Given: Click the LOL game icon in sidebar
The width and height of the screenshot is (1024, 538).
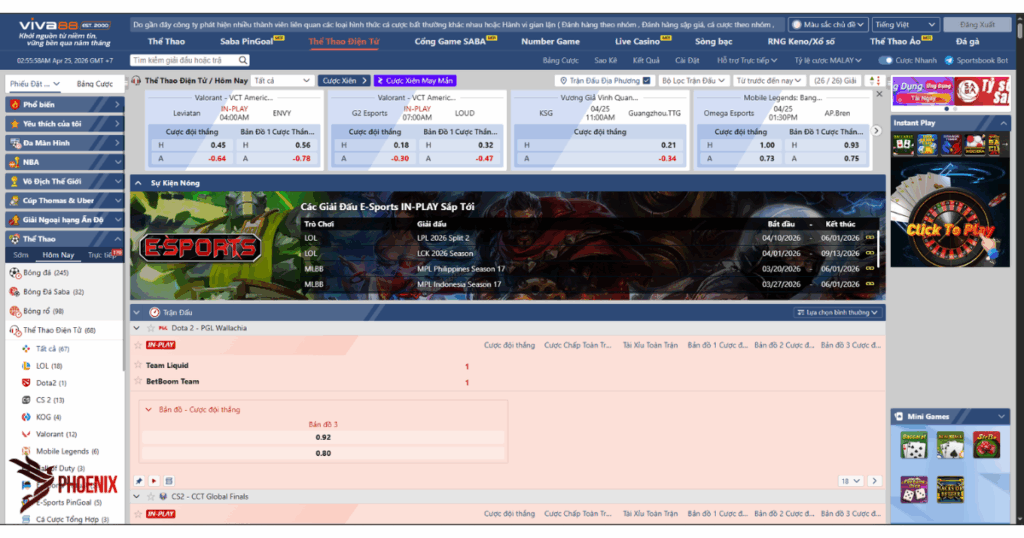Looking at the screenshot, I should pos(26,366).
